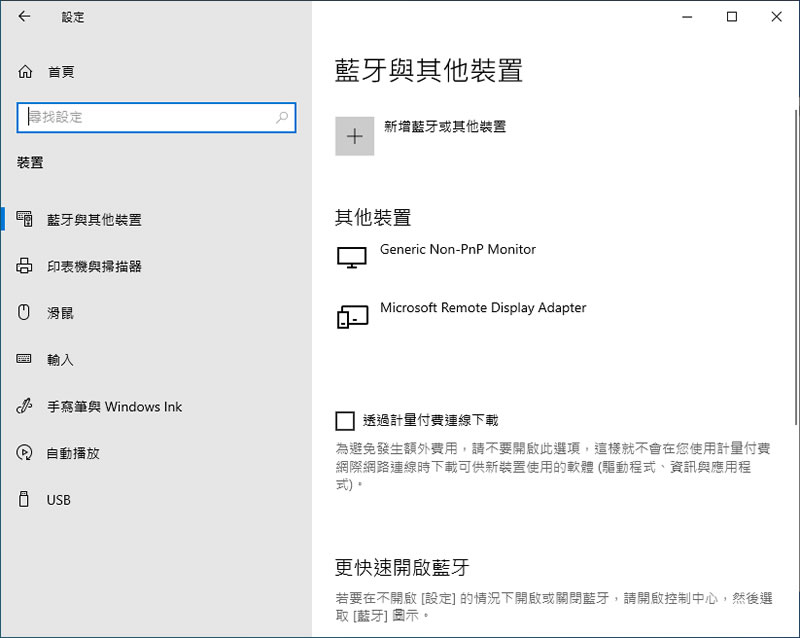Open 輸入 settings page

tap(60, 360)
